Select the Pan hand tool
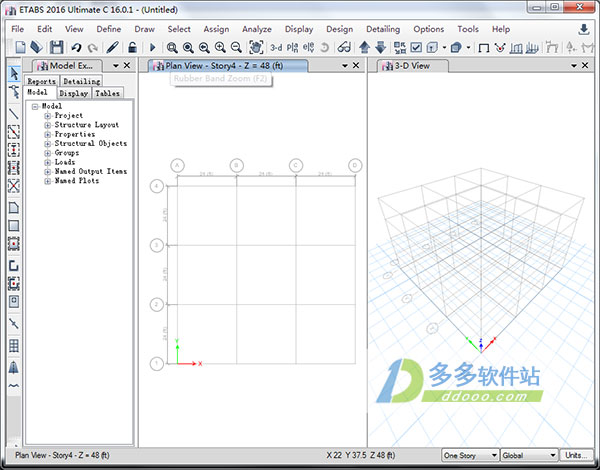Viewport: 600px width, 470px height. click(256, 47)
